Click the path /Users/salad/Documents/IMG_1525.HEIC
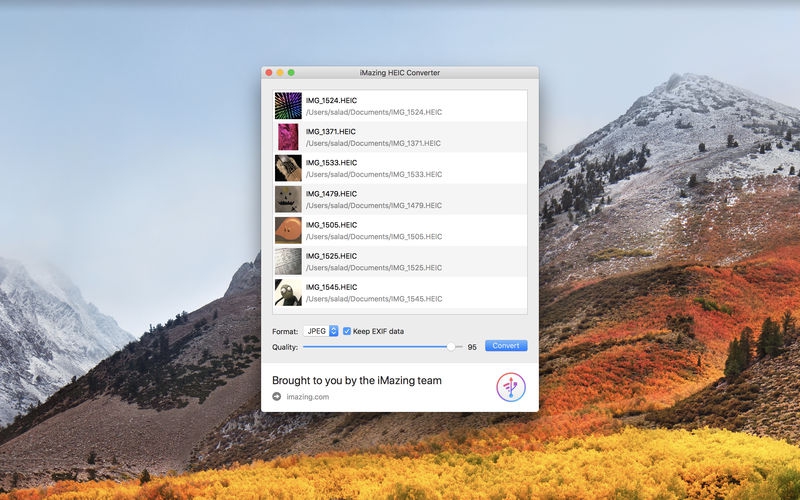 (x=374, y=268)
